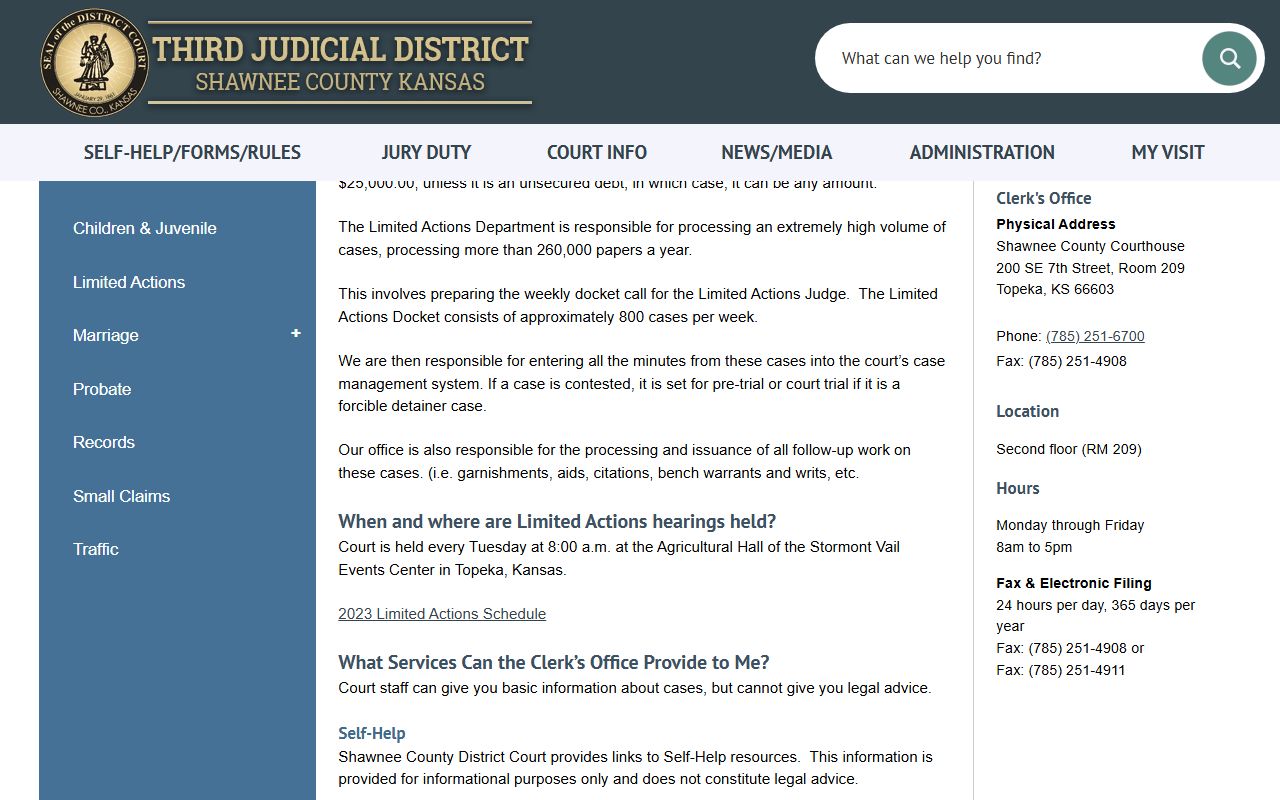Call the phone number (785) 251-6700 link

(x=1095, y=336)
